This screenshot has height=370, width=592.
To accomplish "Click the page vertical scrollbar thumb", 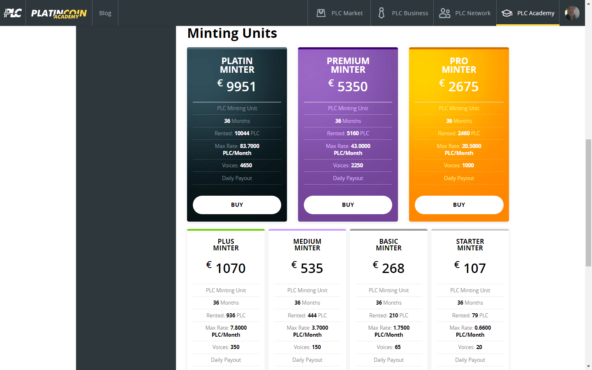I will 588,203.
